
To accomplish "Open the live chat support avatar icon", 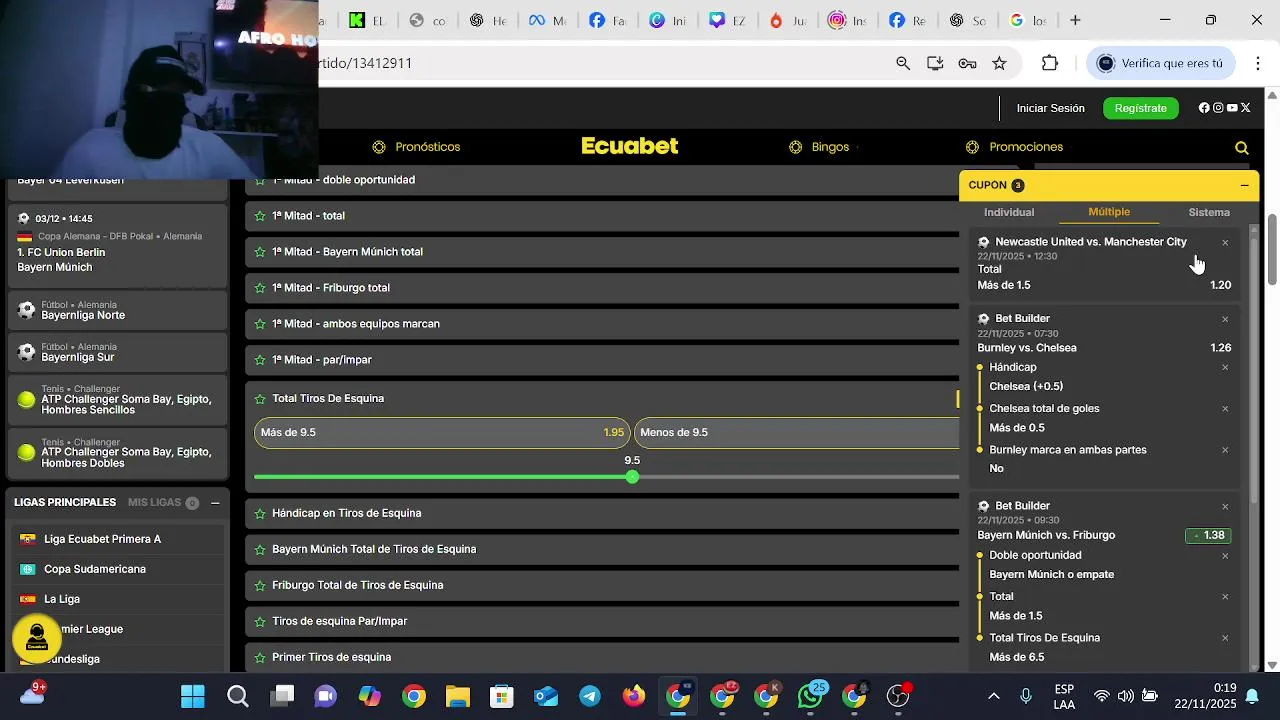I will pyautogui.click(x=37, y=637).
